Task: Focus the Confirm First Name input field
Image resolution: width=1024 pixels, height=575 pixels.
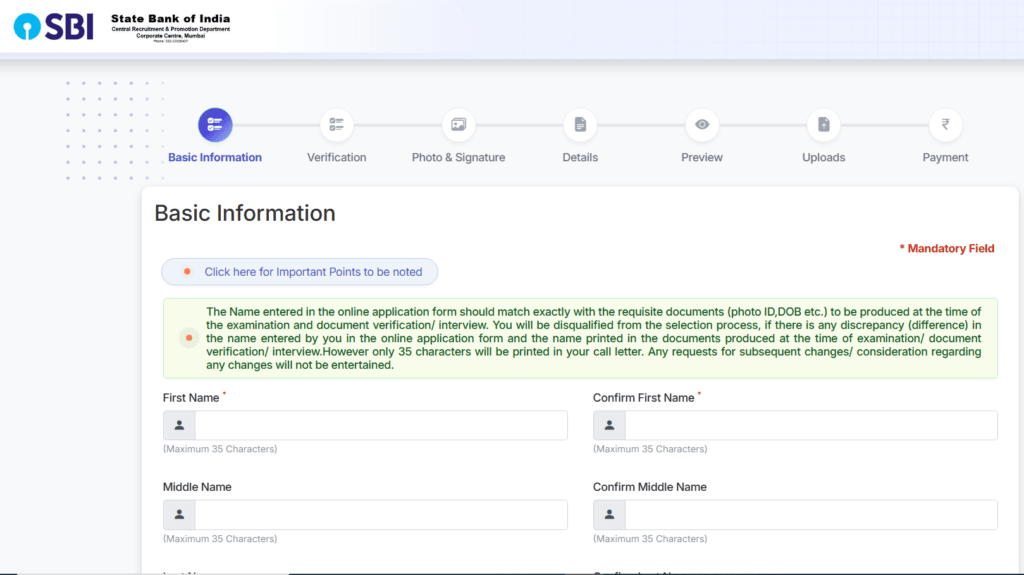Action: (x=811, y=425)
